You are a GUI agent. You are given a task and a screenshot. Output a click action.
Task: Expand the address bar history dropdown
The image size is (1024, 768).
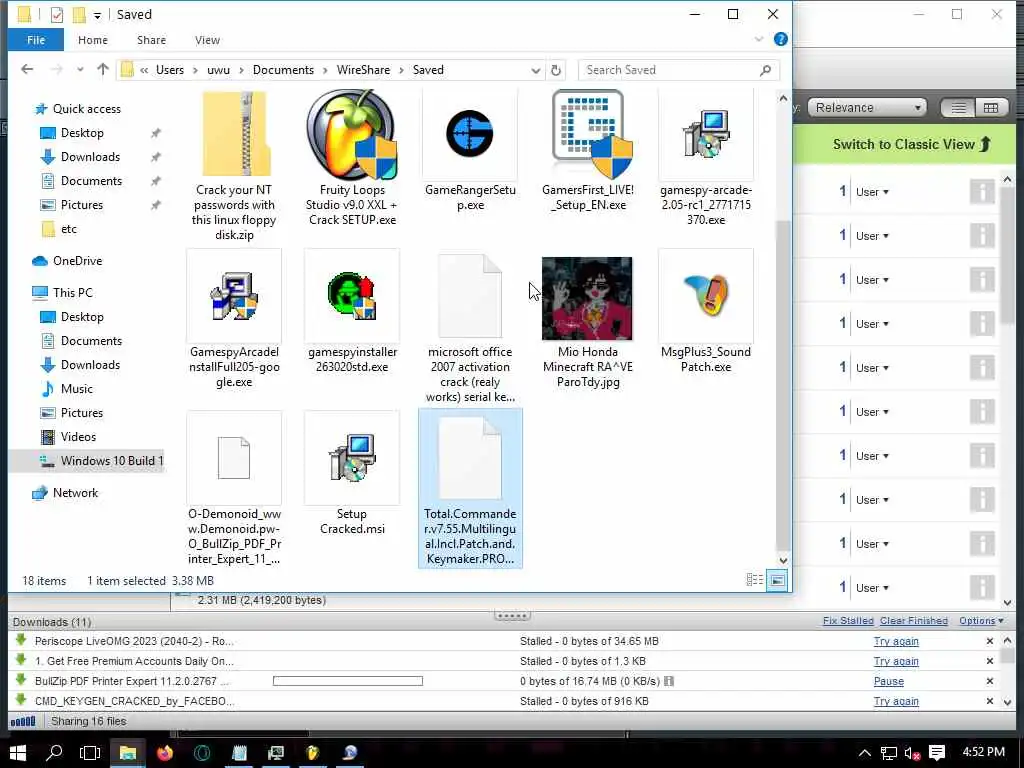[536, 70]
